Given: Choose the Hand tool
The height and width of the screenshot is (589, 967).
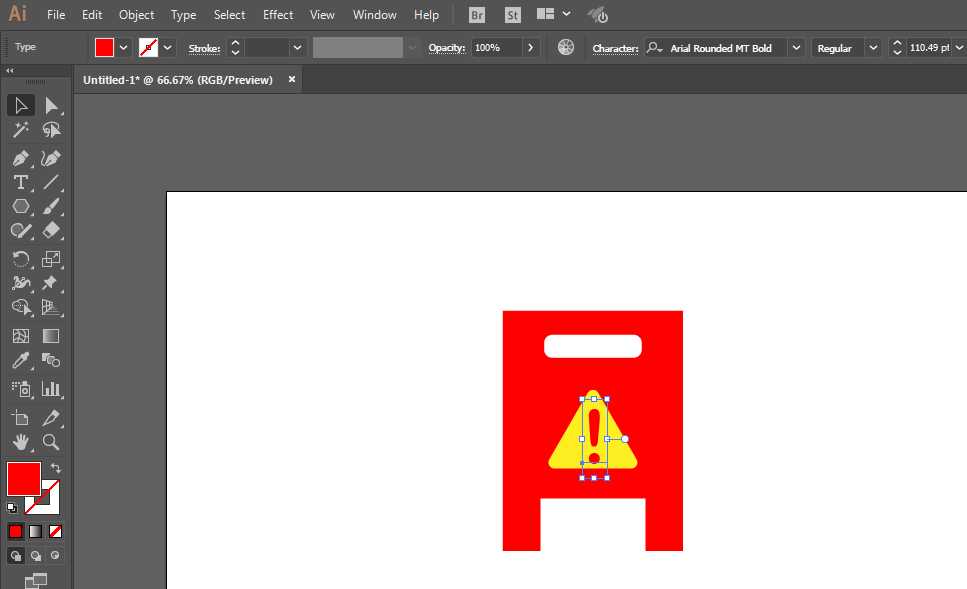Looking at the screenshot, I should pos(20,442).
